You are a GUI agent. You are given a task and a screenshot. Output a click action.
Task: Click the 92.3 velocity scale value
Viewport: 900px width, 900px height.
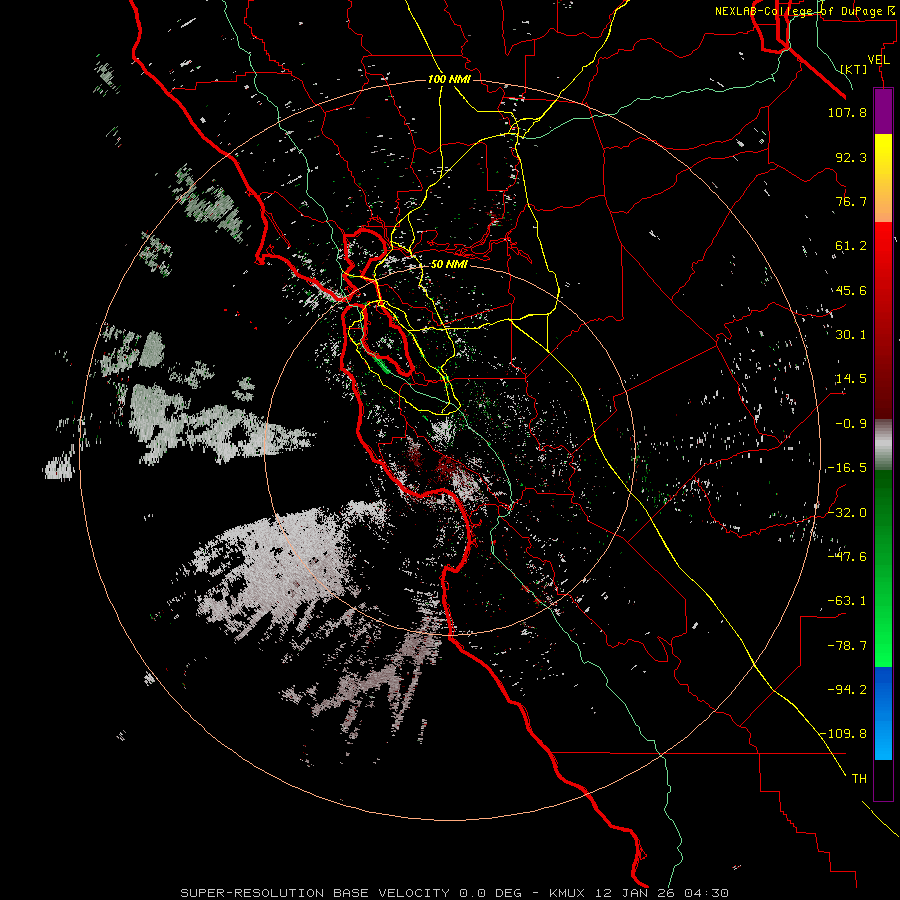point(851,157)
